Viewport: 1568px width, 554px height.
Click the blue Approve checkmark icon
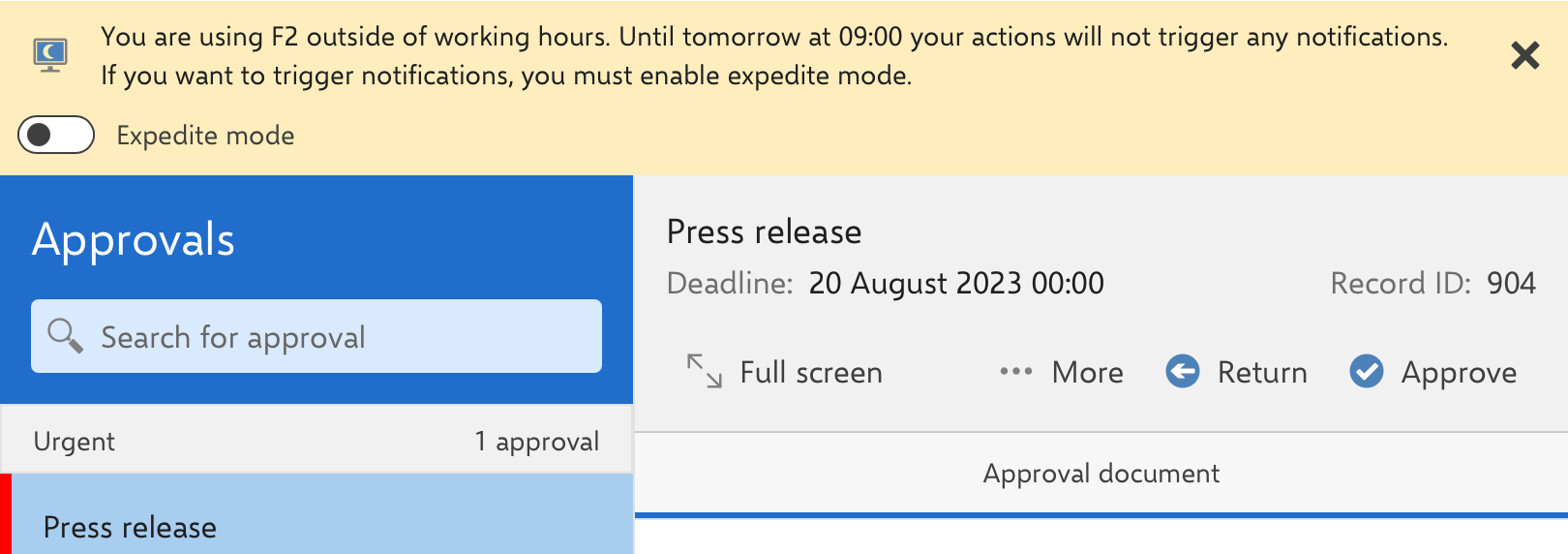(1366, 371)
